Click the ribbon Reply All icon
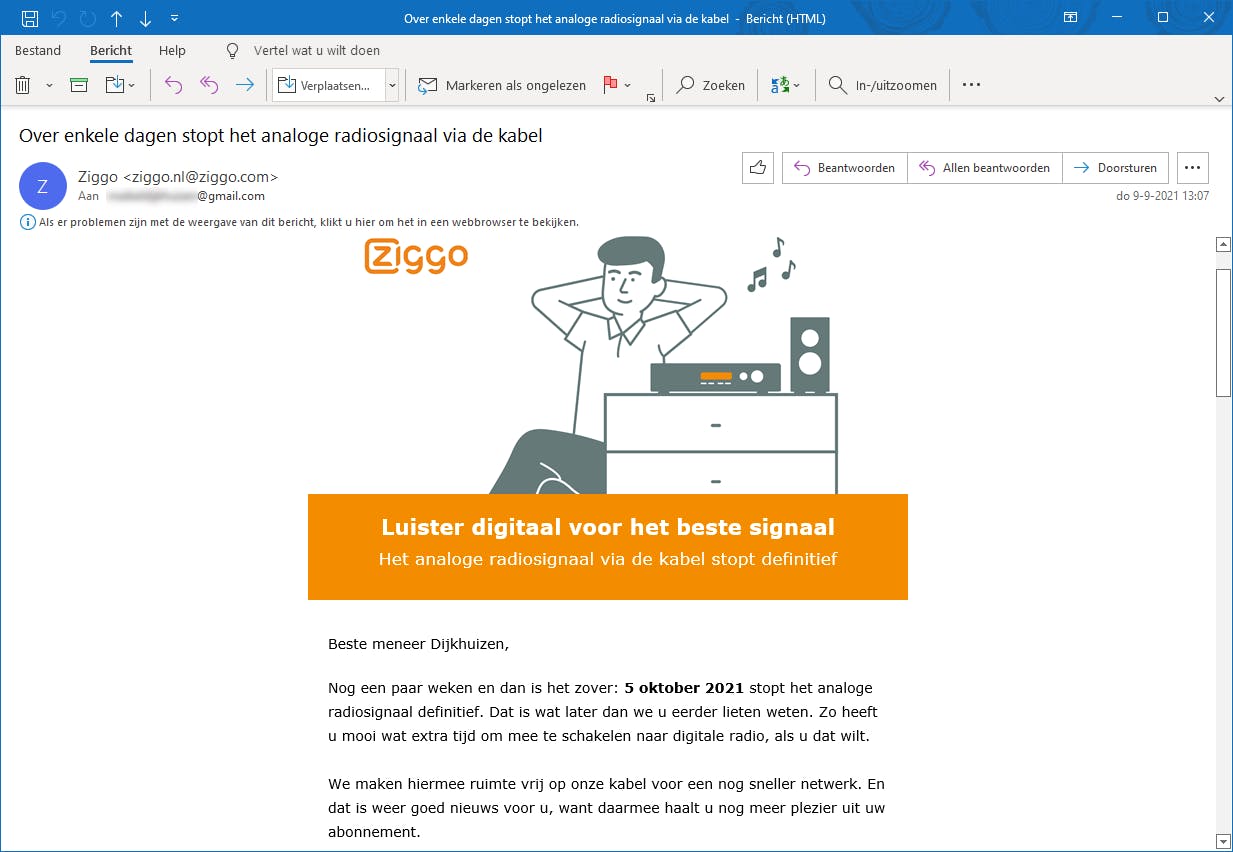Viewport: 1233px width, 852px height. point(209,85)
